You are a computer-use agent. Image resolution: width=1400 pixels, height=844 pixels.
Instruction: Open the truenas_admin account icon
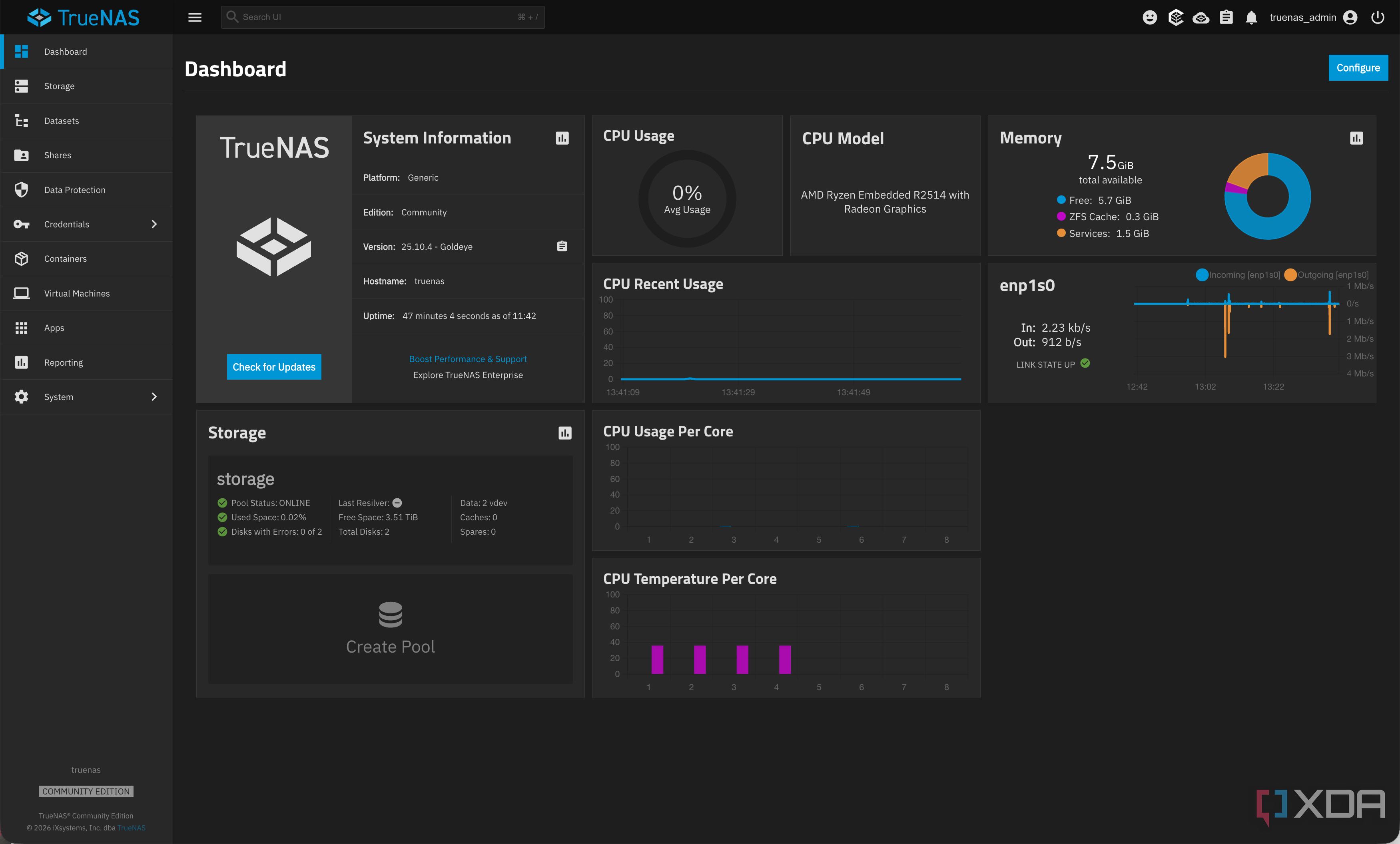(1350, 17)
